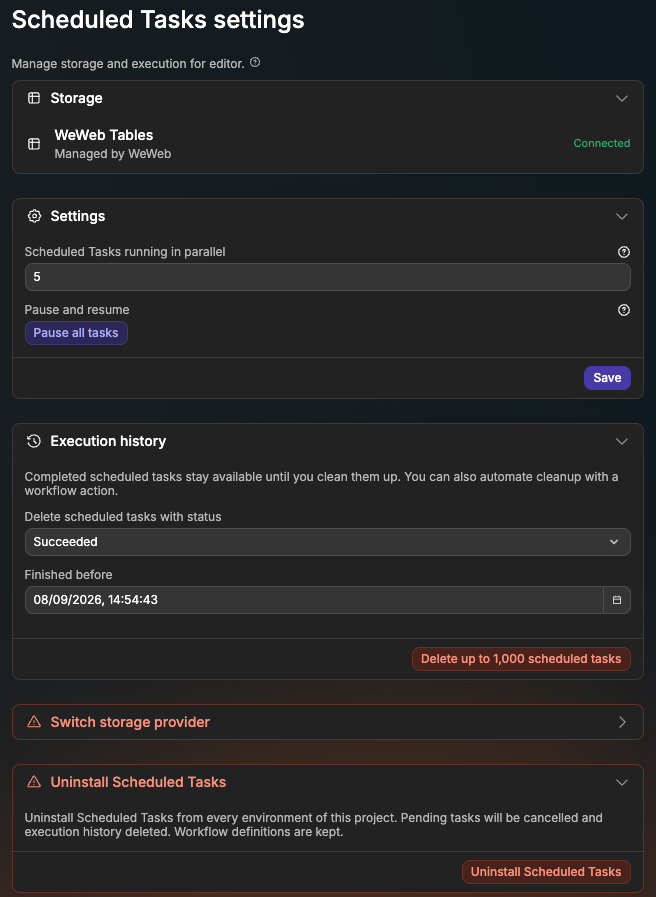The width and height of the screenshot is (656, 897).
Task: Save the settings
Action: 607,378
